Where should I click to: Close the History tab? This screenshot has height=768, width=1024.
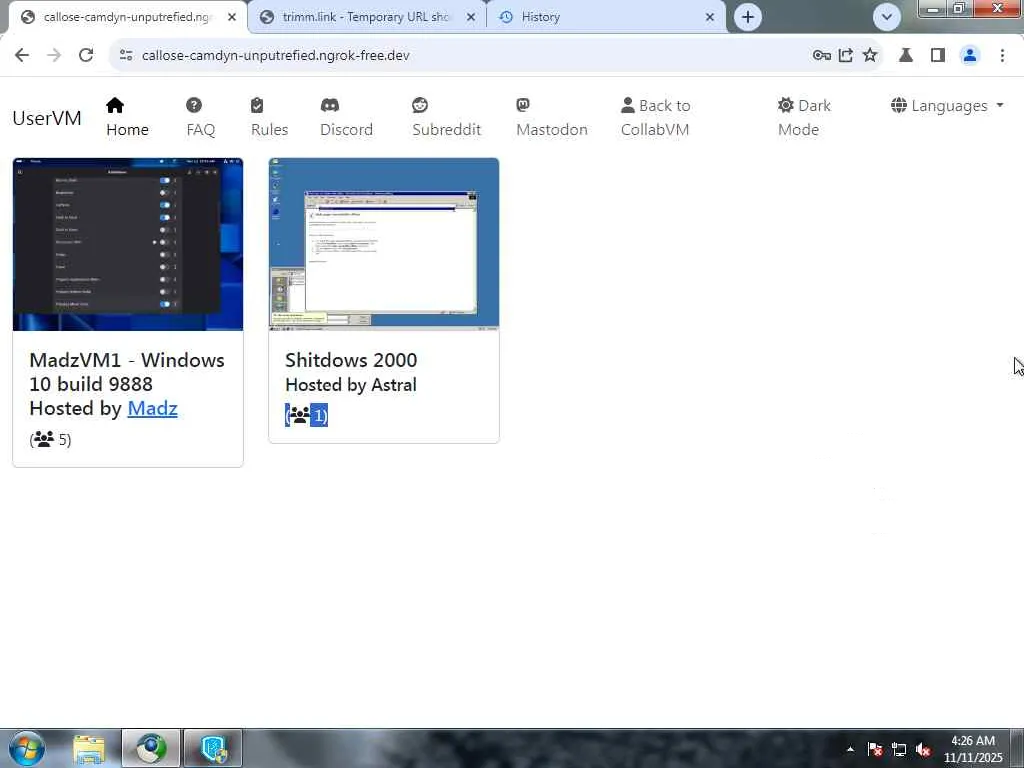point(710,18)
